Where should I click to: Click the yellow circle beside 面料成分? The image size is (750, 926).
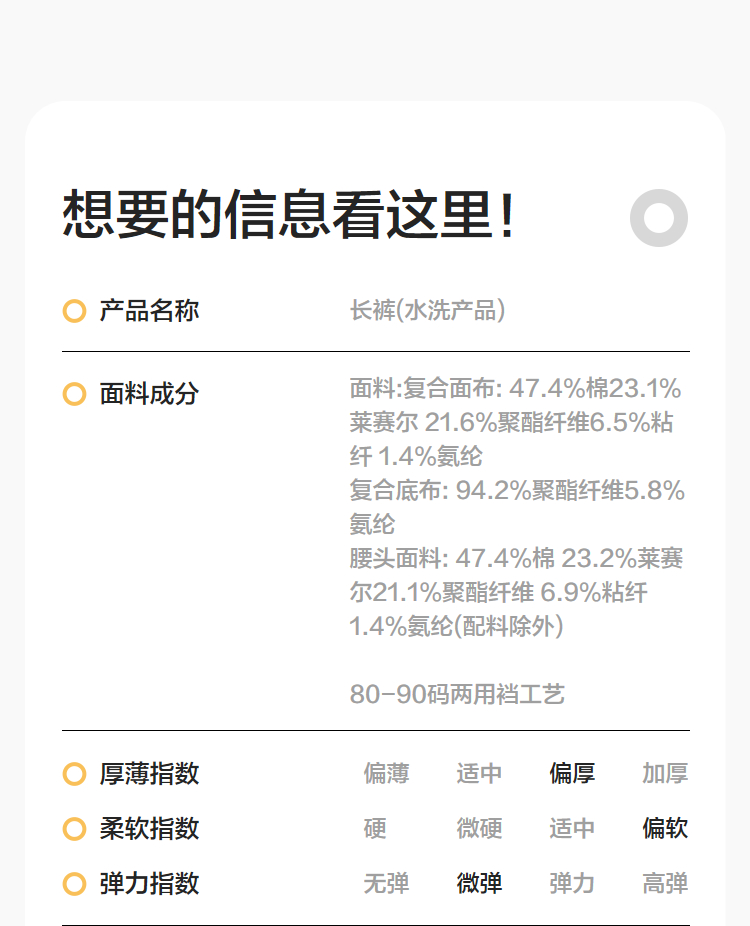(74, 394)
